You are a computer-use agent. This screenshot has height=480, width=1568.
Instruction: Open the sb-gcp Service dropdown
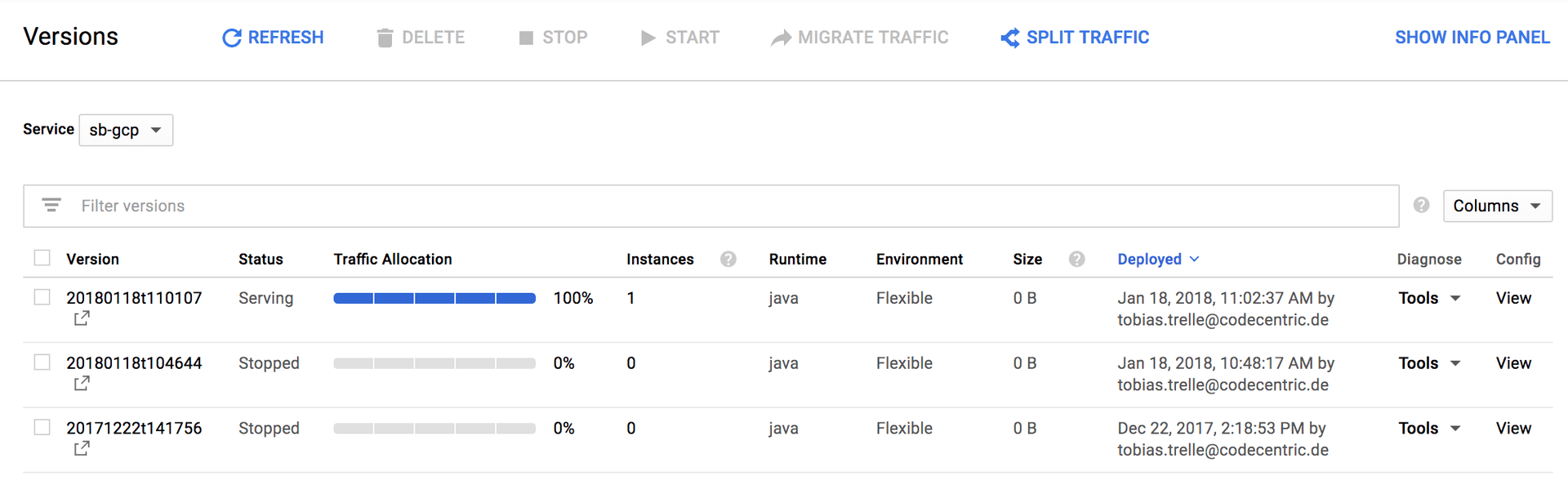126,131
